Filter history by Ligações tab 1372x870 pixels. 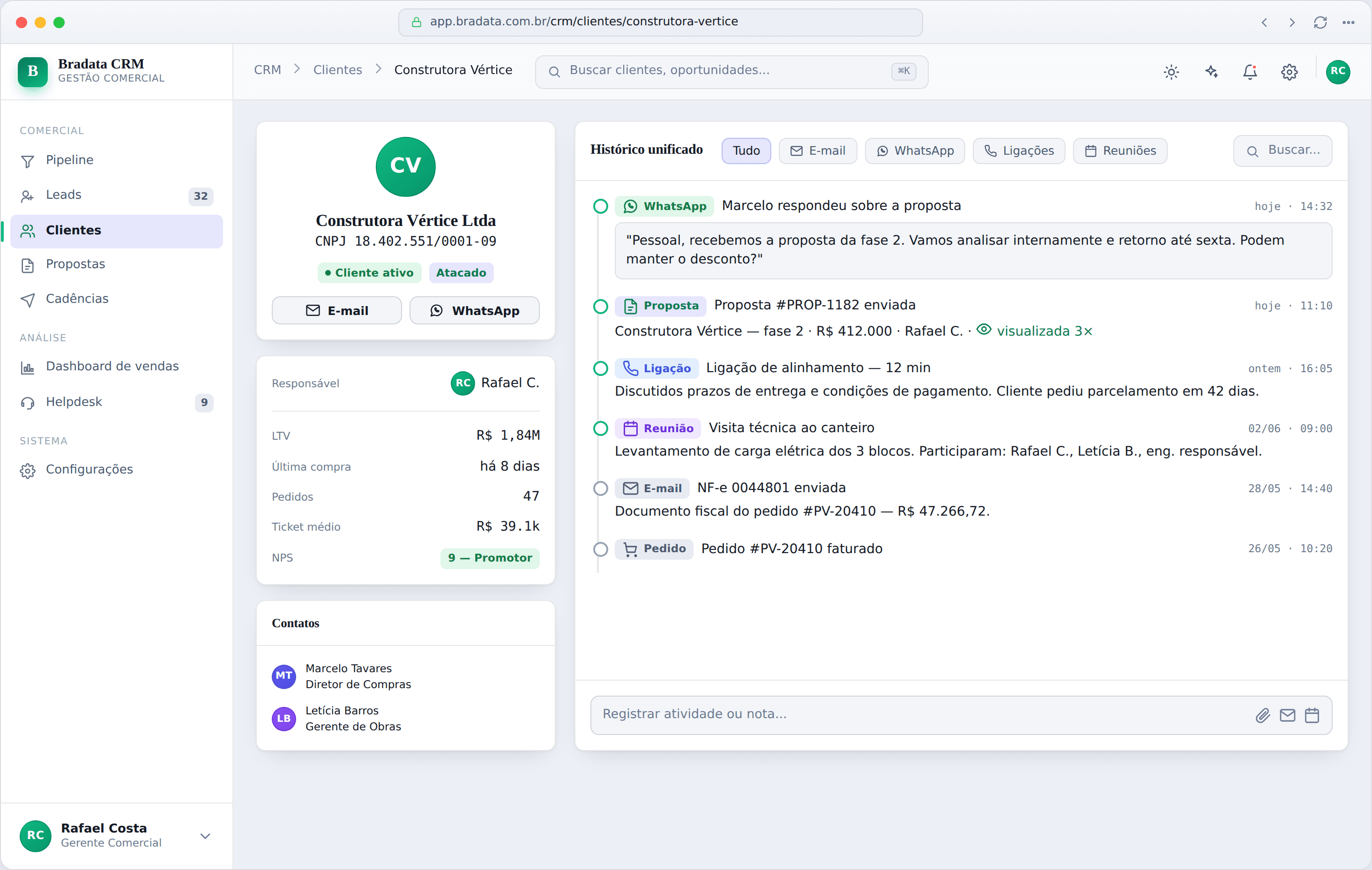[1018, 150]
